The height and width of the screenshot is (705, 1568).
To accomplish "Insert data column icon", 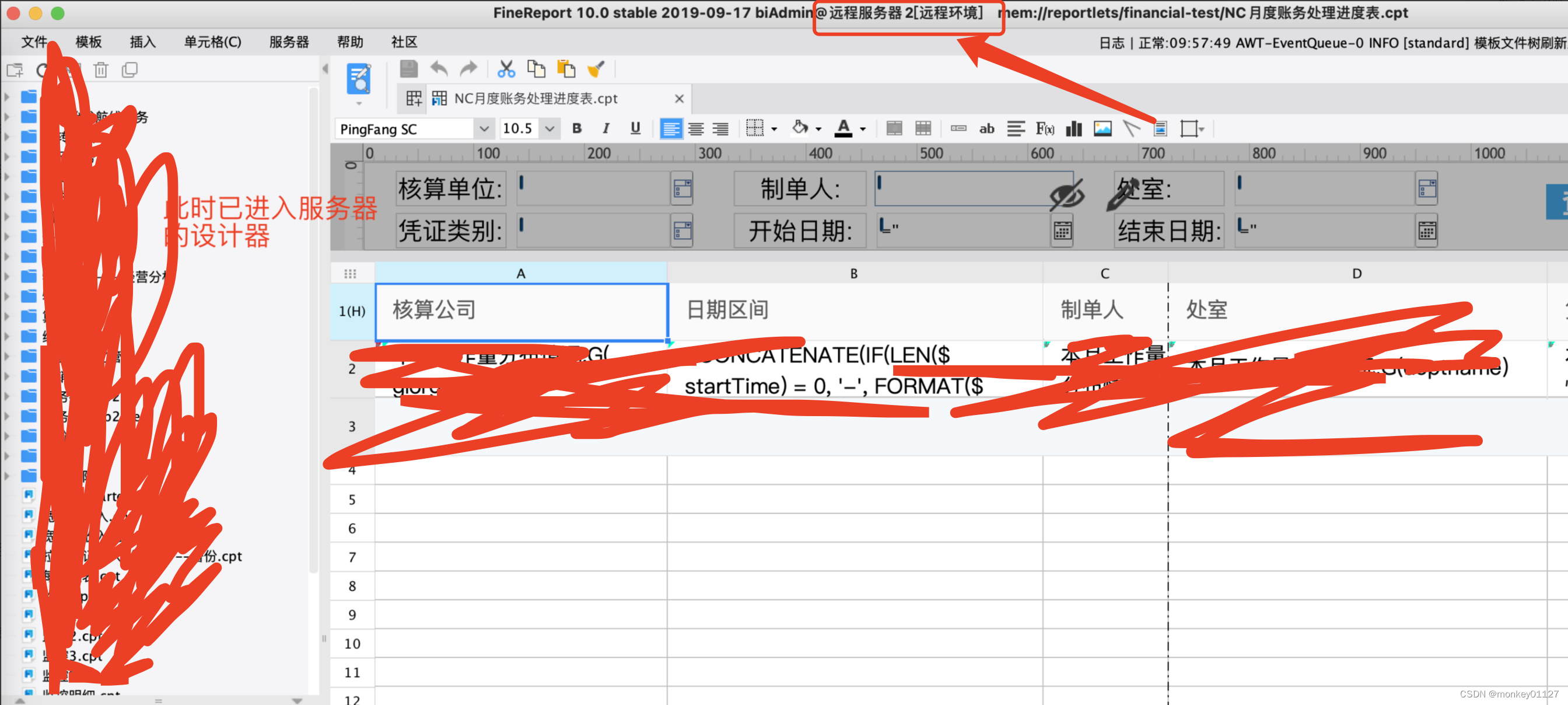I will pyautogui.click(x=958, y=128).
